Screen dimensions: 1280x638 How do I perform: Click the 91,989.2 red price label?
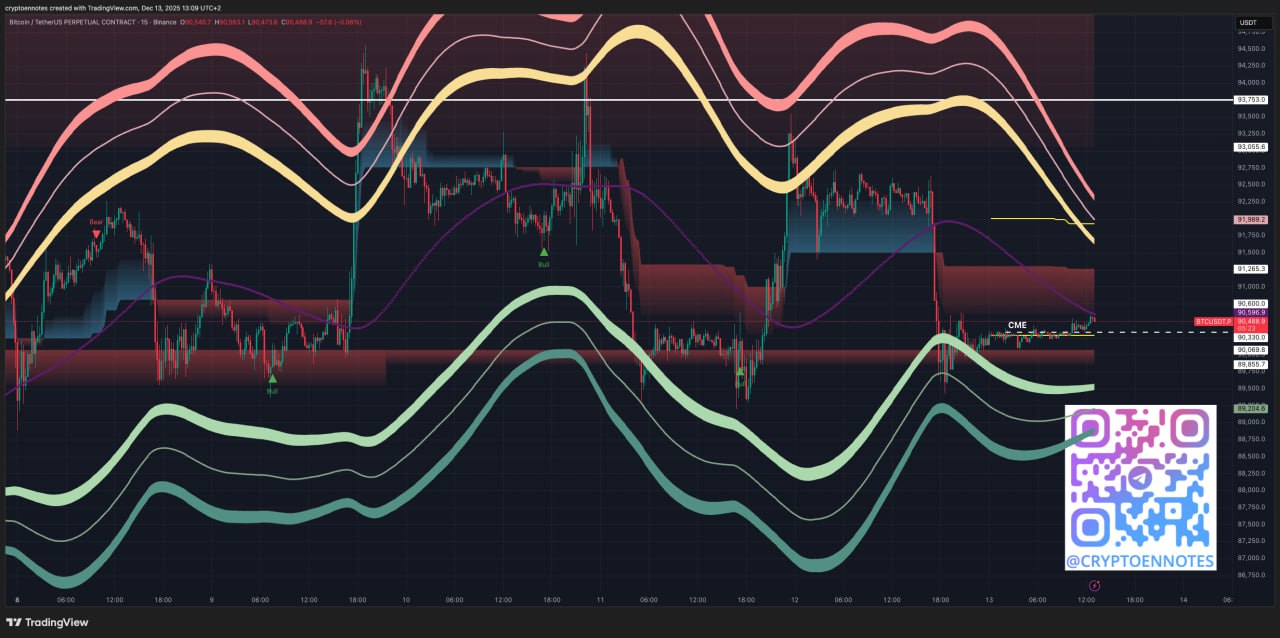[1251, 219]
